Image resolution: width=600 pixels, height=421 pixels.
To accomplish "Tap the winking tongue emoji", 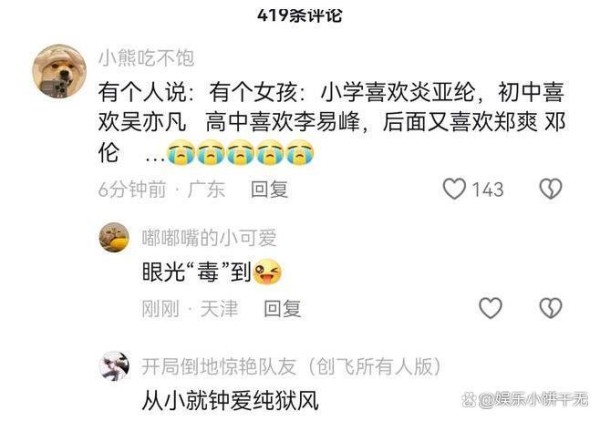I will (x=267, y=272).
